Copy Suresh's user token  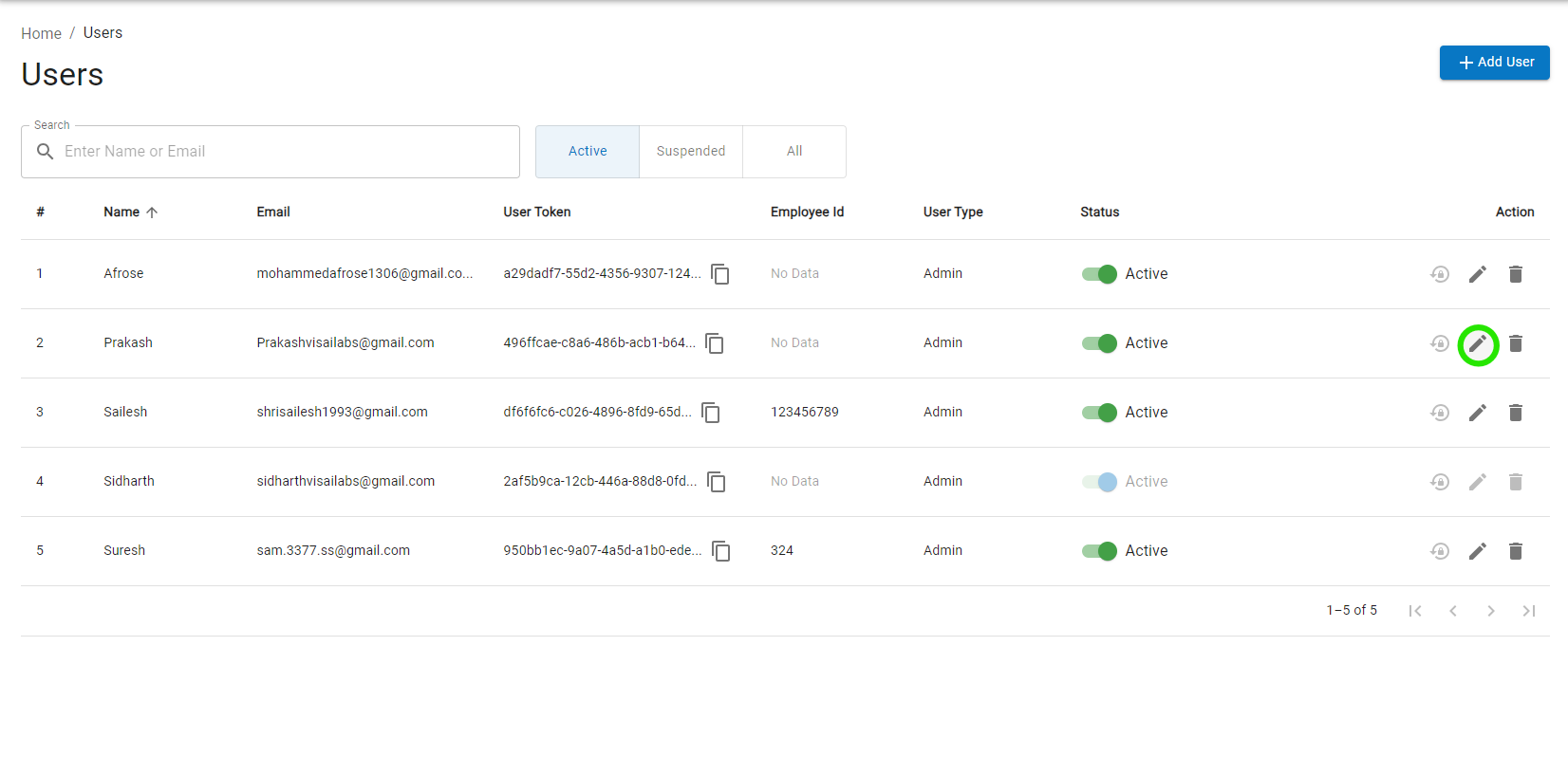coord(721,551)
